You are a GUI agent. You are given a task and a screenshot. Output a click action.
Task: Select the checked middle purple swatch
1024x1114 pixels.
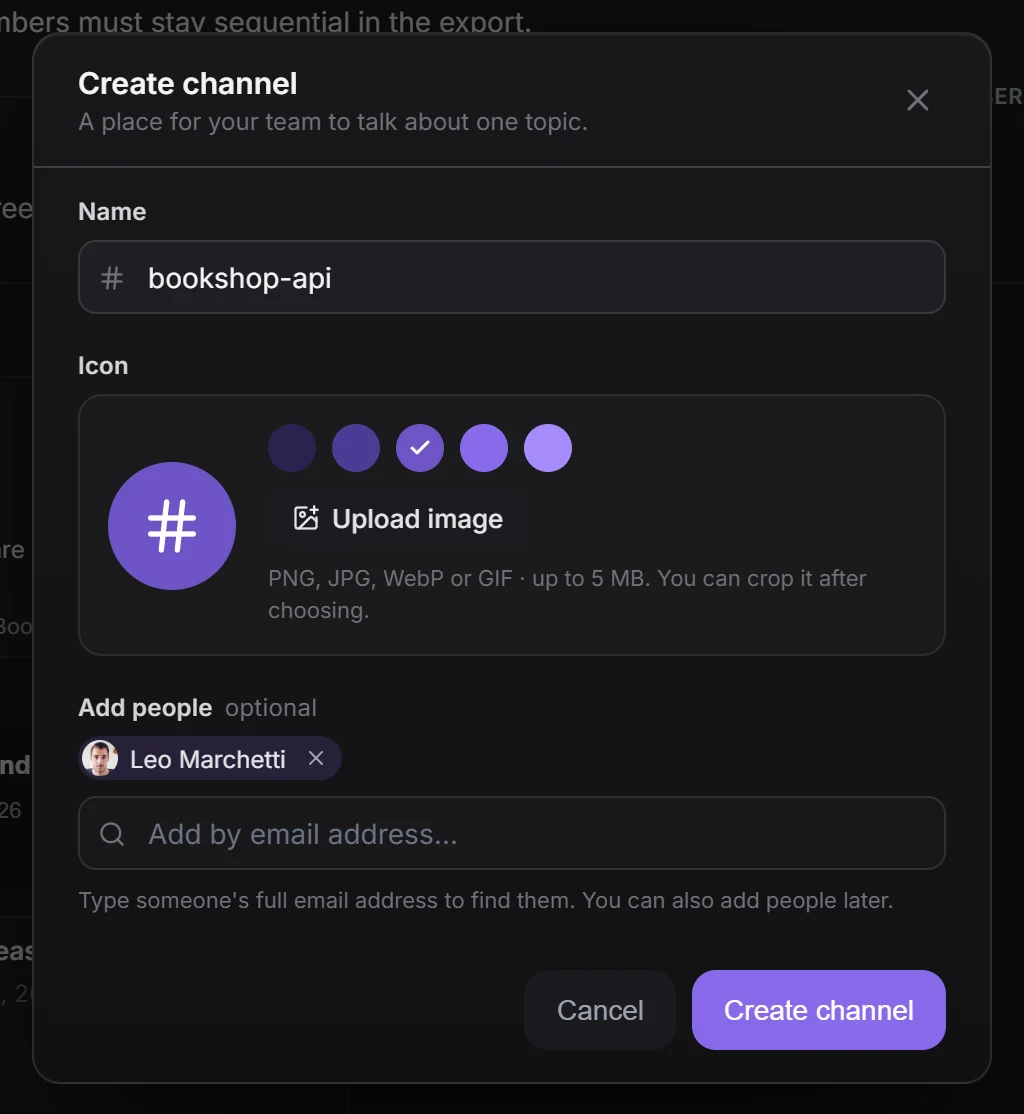click(x=420, y=448)
